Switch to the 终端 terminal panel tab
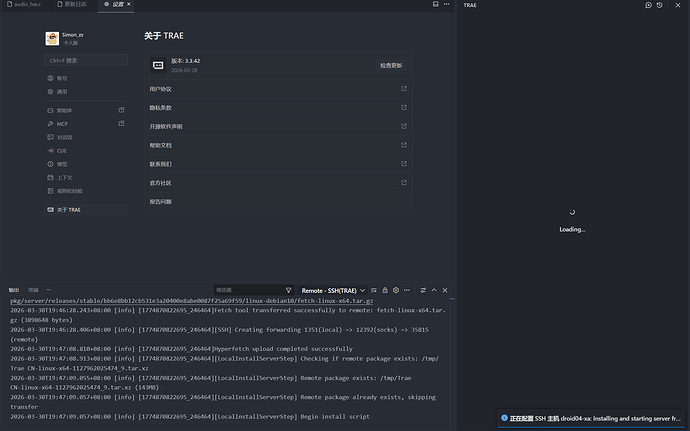Image resolution: width=690 pixels, height=431 pixels. click(x=33, y=290)
